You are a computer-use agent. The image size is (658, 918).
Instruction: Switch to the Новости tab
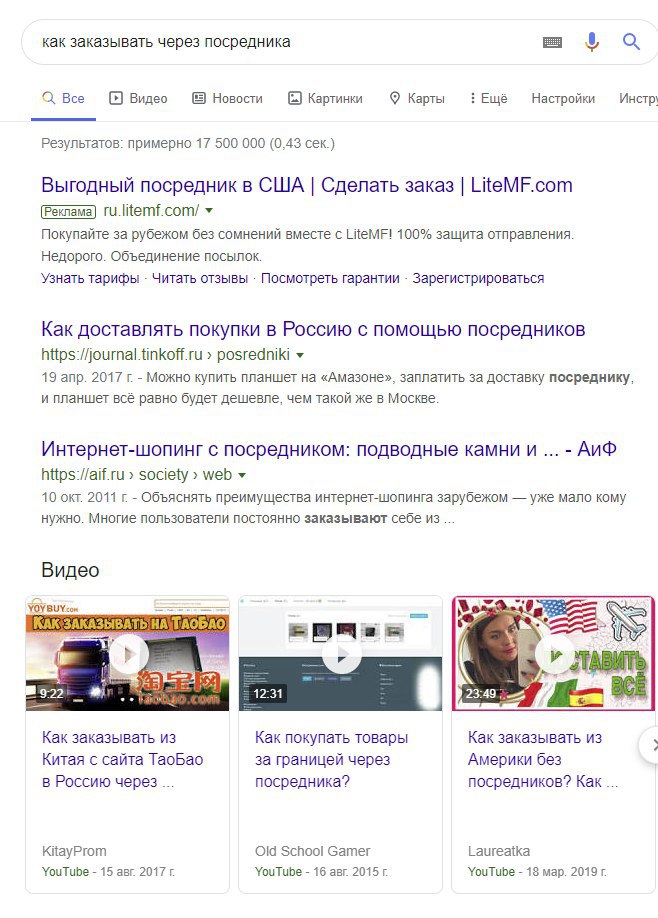coord(228,98)
